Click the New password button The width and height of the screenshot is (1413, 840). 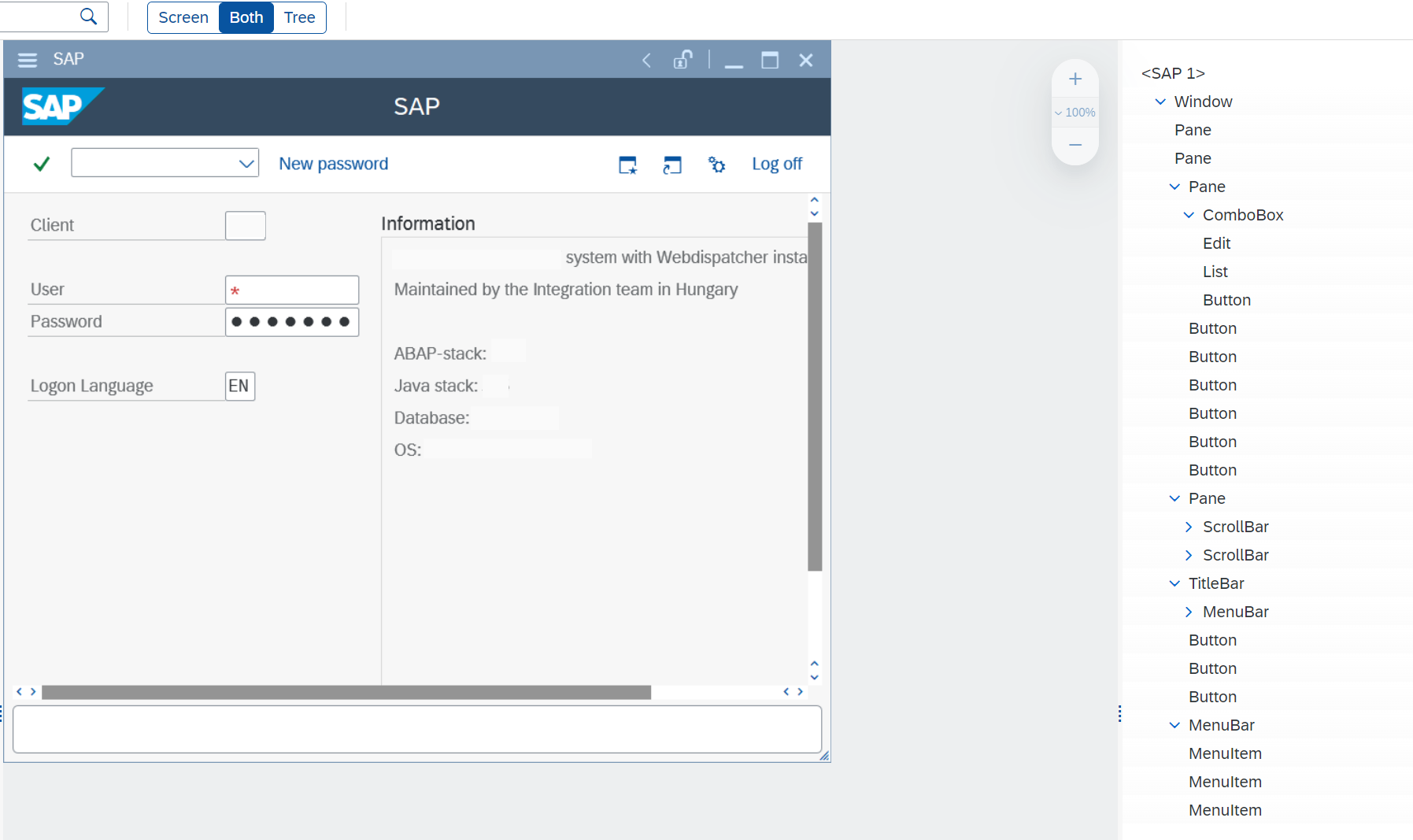(x=334, y=164)
